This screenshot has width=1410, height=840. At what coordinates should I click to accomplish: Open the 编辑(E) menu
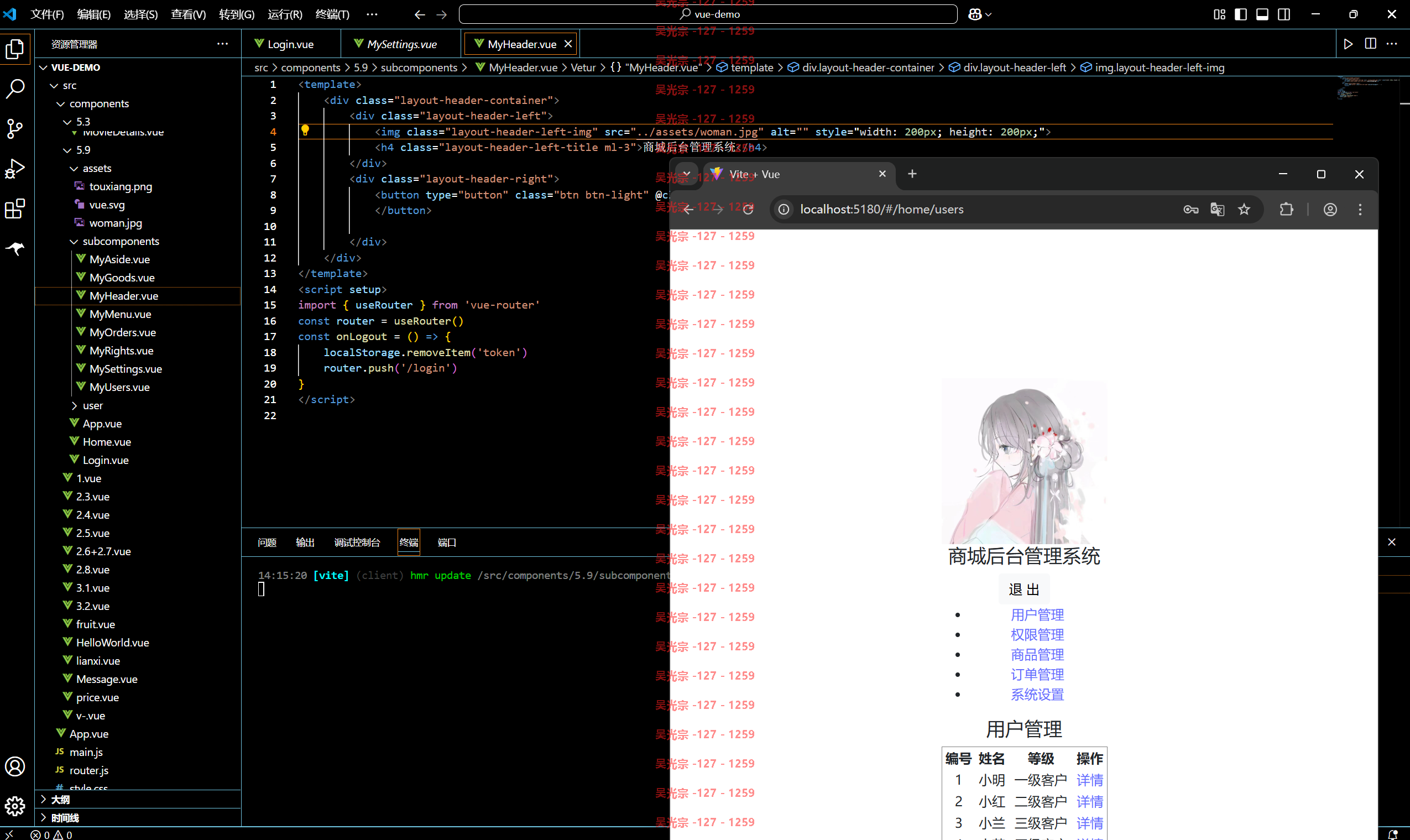click(x=94, y=15)
